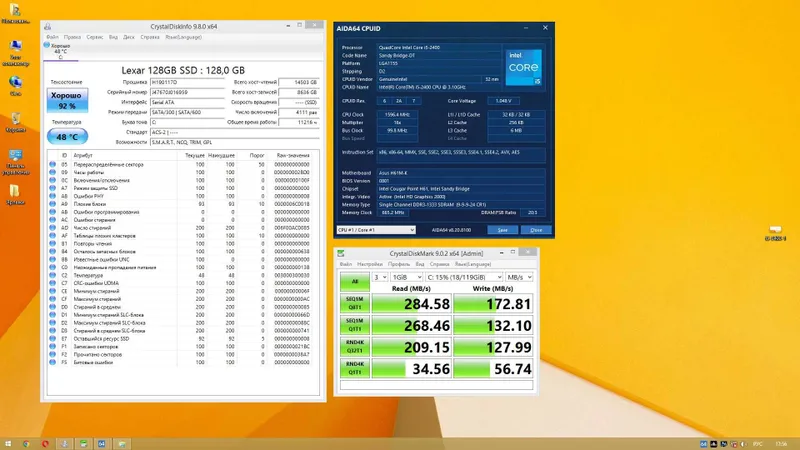Select the yellow folder desktop icon below Control Panel
Viewport: 800px width, 450px height.
[x=15, y=194]
